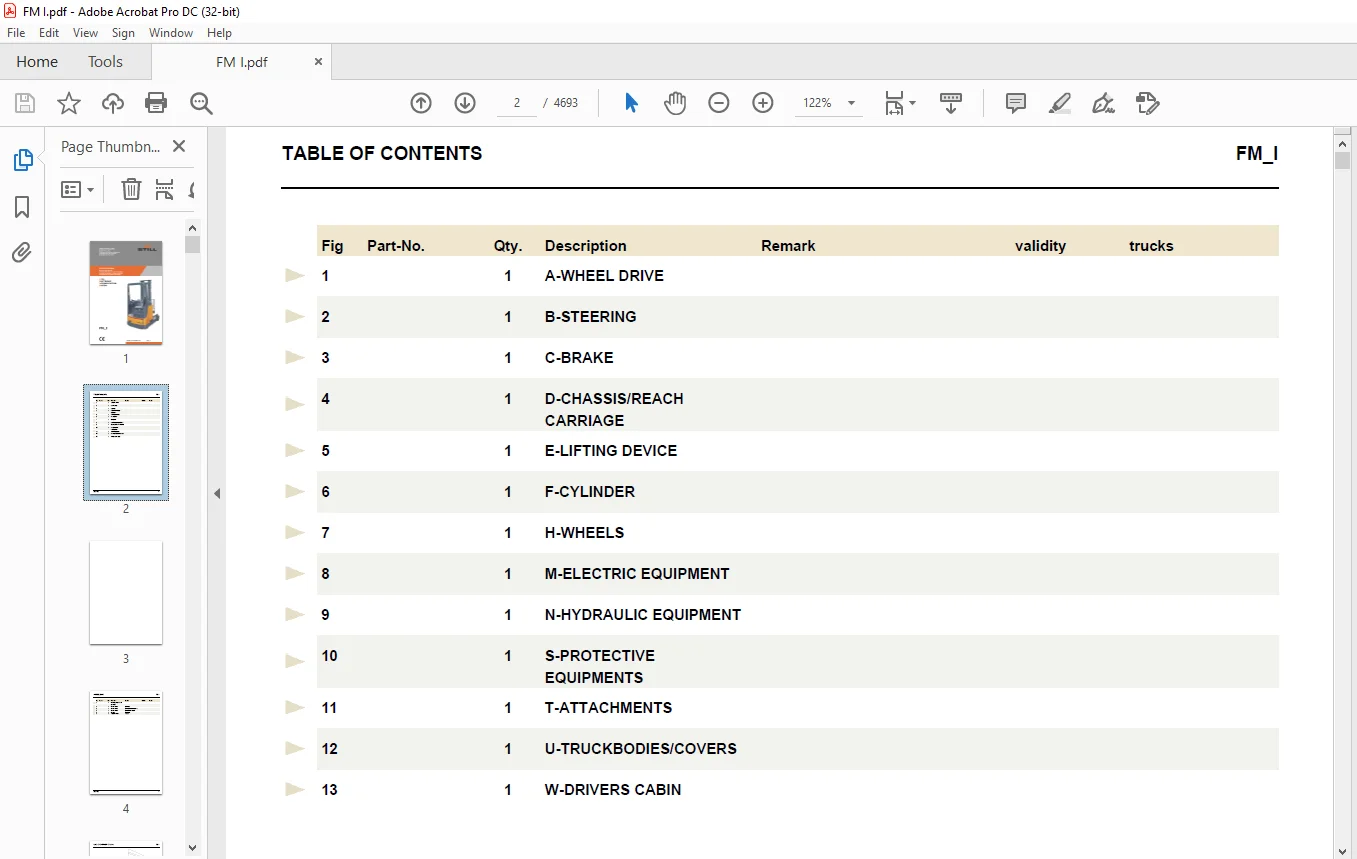Open the Attachments paperclip panel
The image size is (1357, 859).
pyautogui.click(x=22, y=253)
